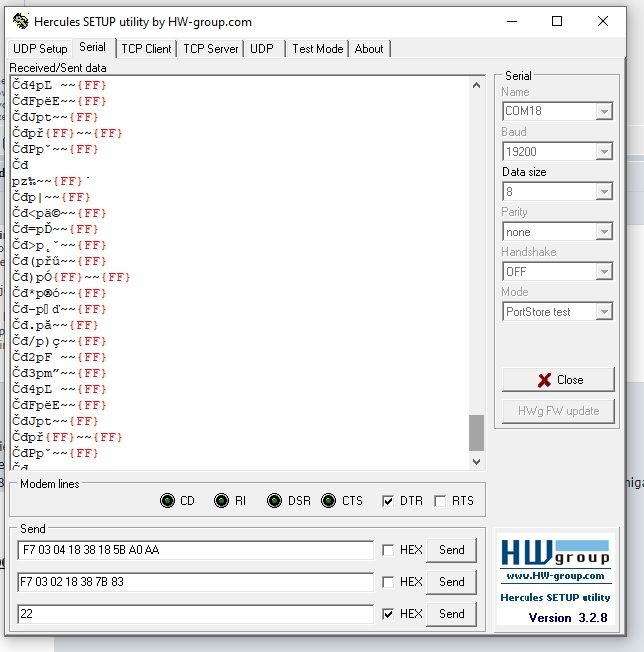Click inside the Received/Sent data area
Image resolution: width=644 pixels, height=652 pixels.
coord(239,273)
